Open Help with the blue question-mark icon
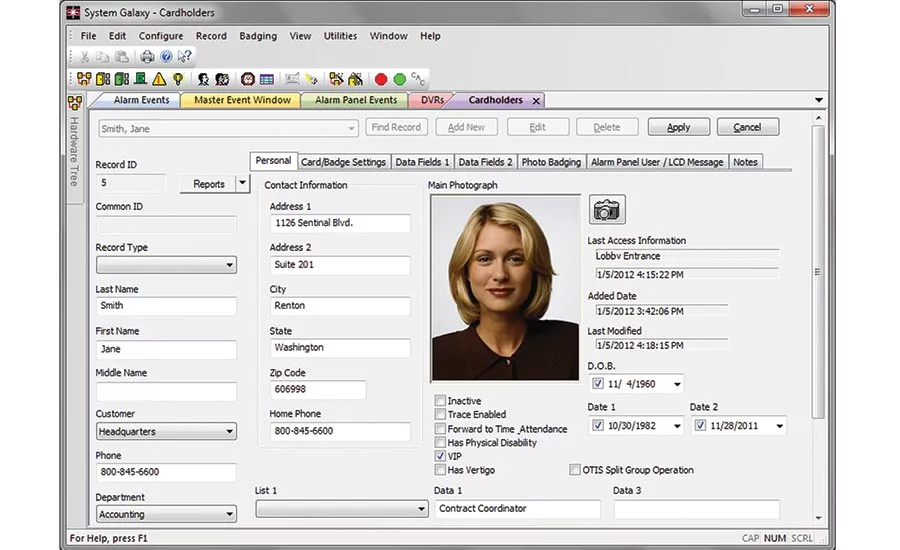Image resolution: width=900 pixels, height=550 pixels. 166,56
